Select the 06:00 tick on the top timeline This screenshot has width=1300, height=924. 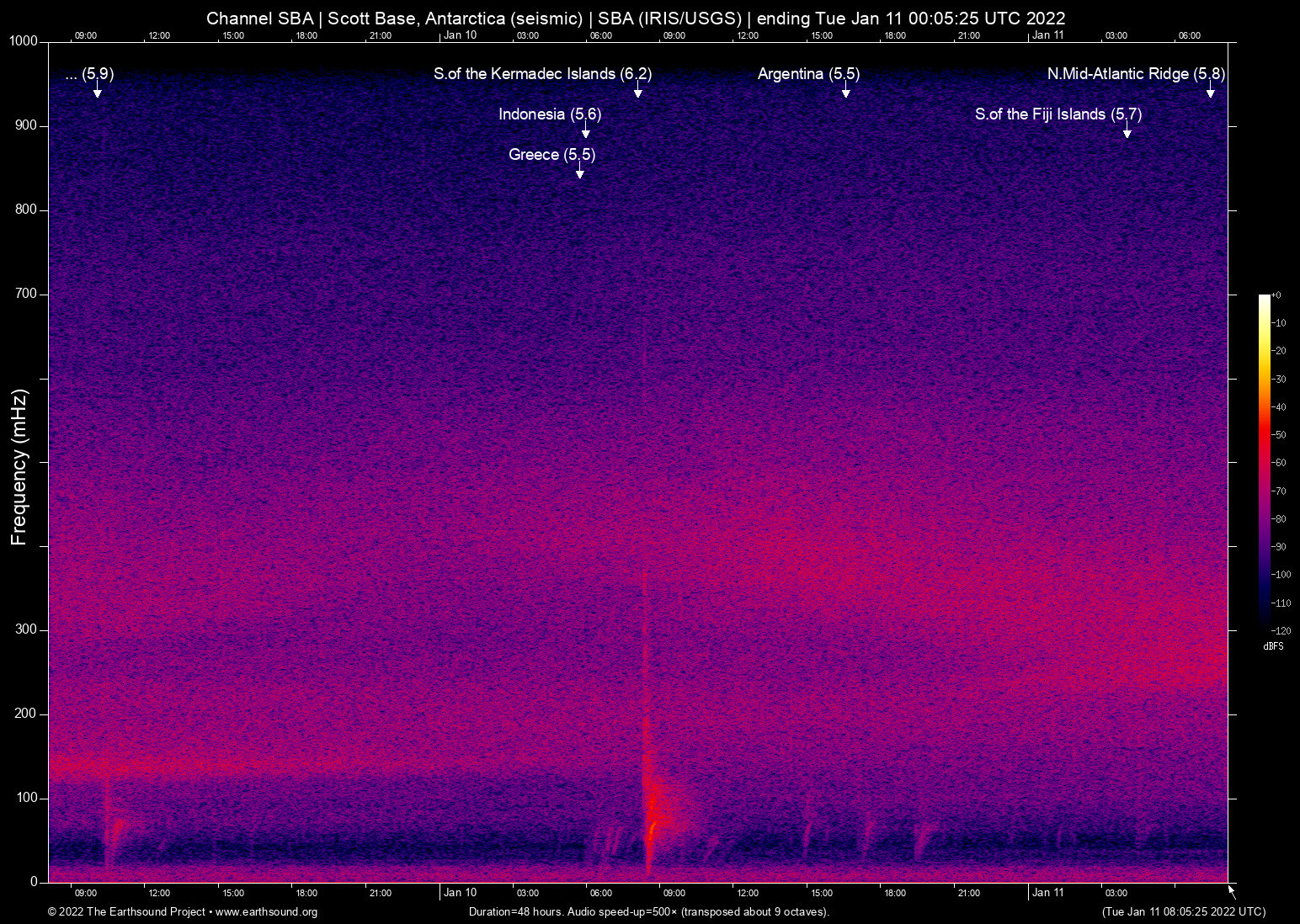tap(600, 35)
